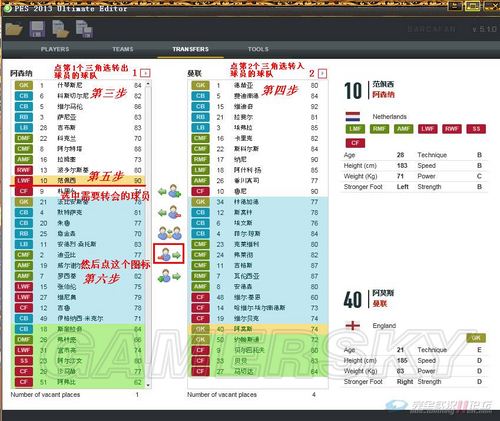
Task: Click the swap two players icon
Action: (x=170, y=233)
